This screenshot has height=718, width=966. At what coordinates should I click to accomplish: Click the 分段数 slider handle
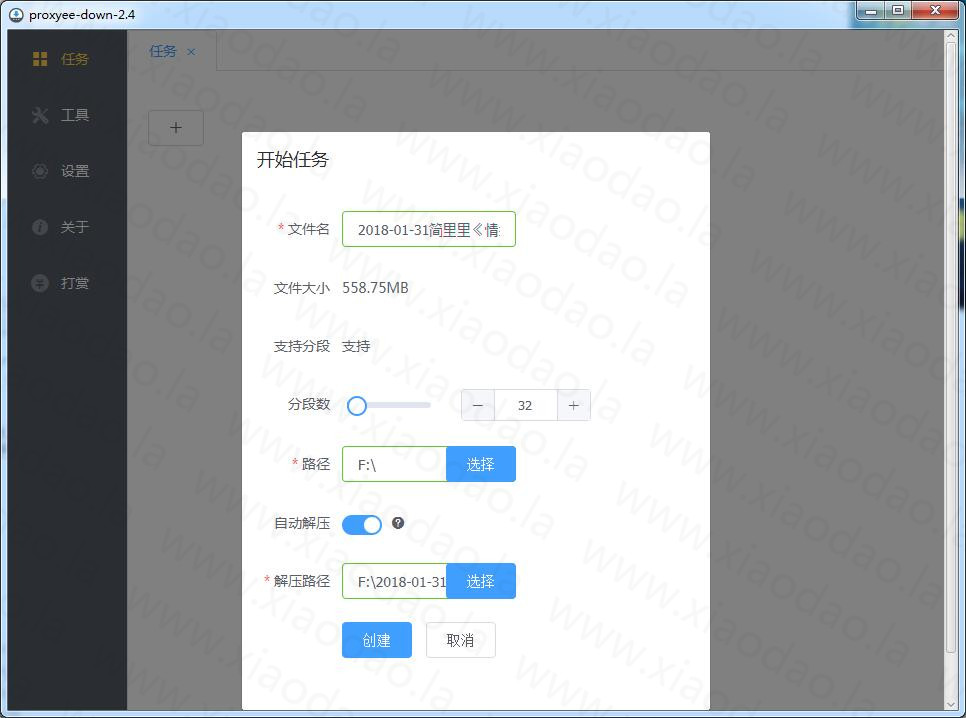[x=357, y=406]
